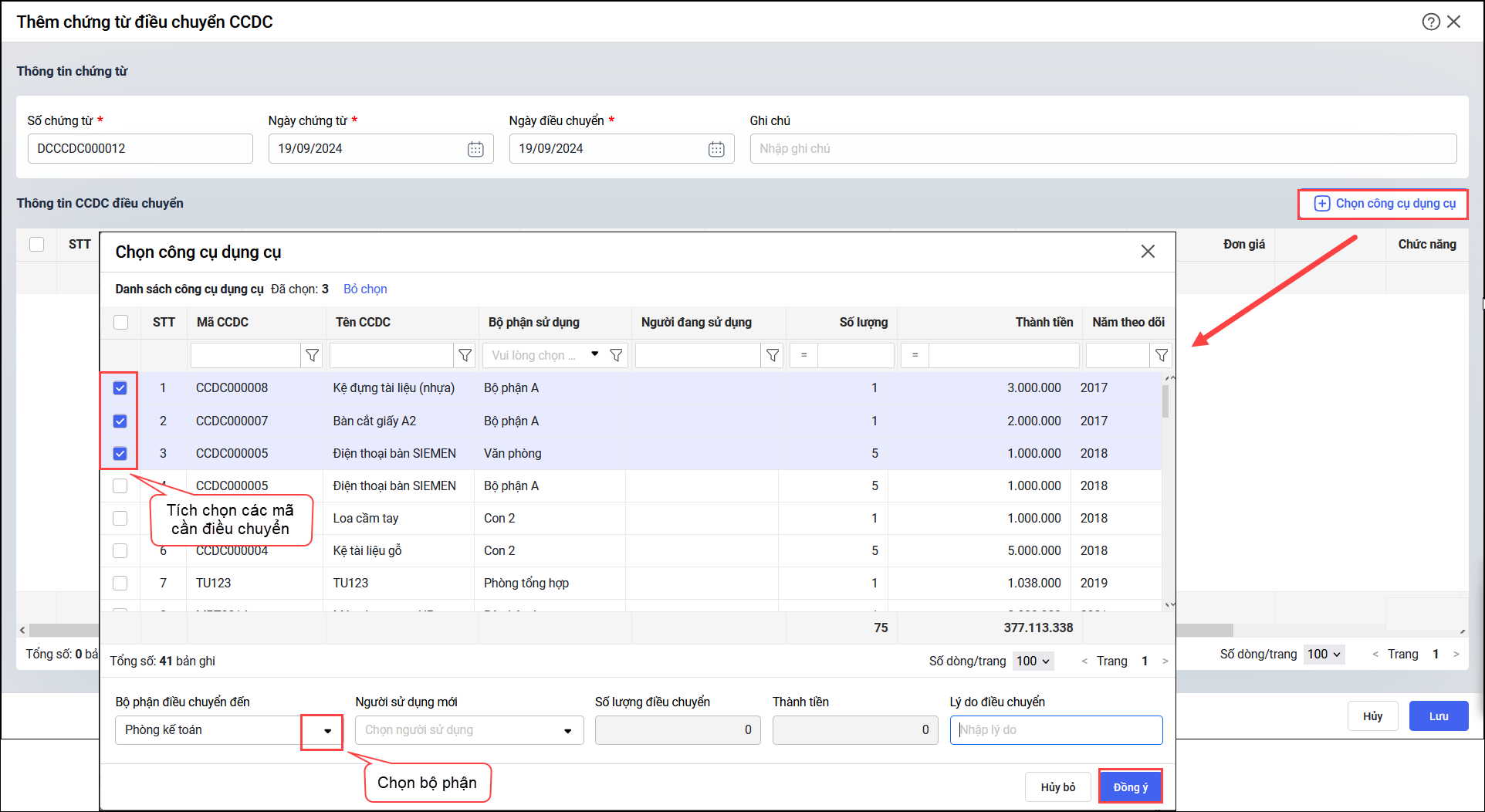
Task: Click filter icon for Năm theo dõi column
Action: click(x=1161, y=355)
